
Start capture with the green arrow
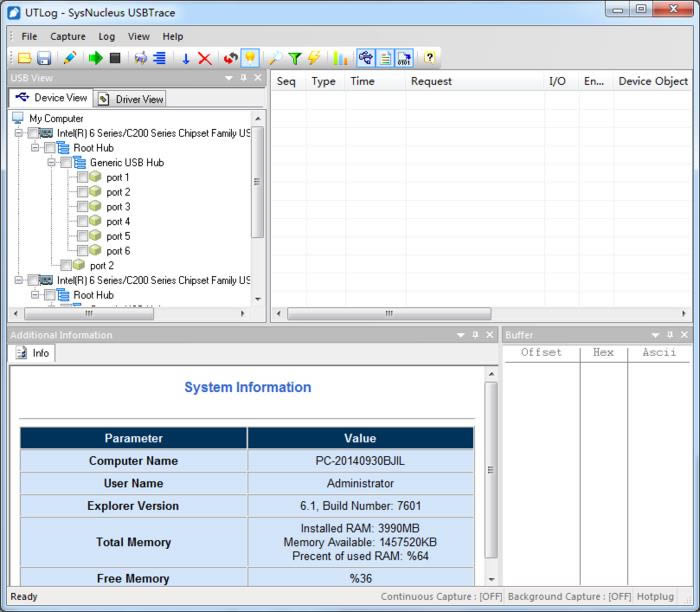click(x=96, y=58)
